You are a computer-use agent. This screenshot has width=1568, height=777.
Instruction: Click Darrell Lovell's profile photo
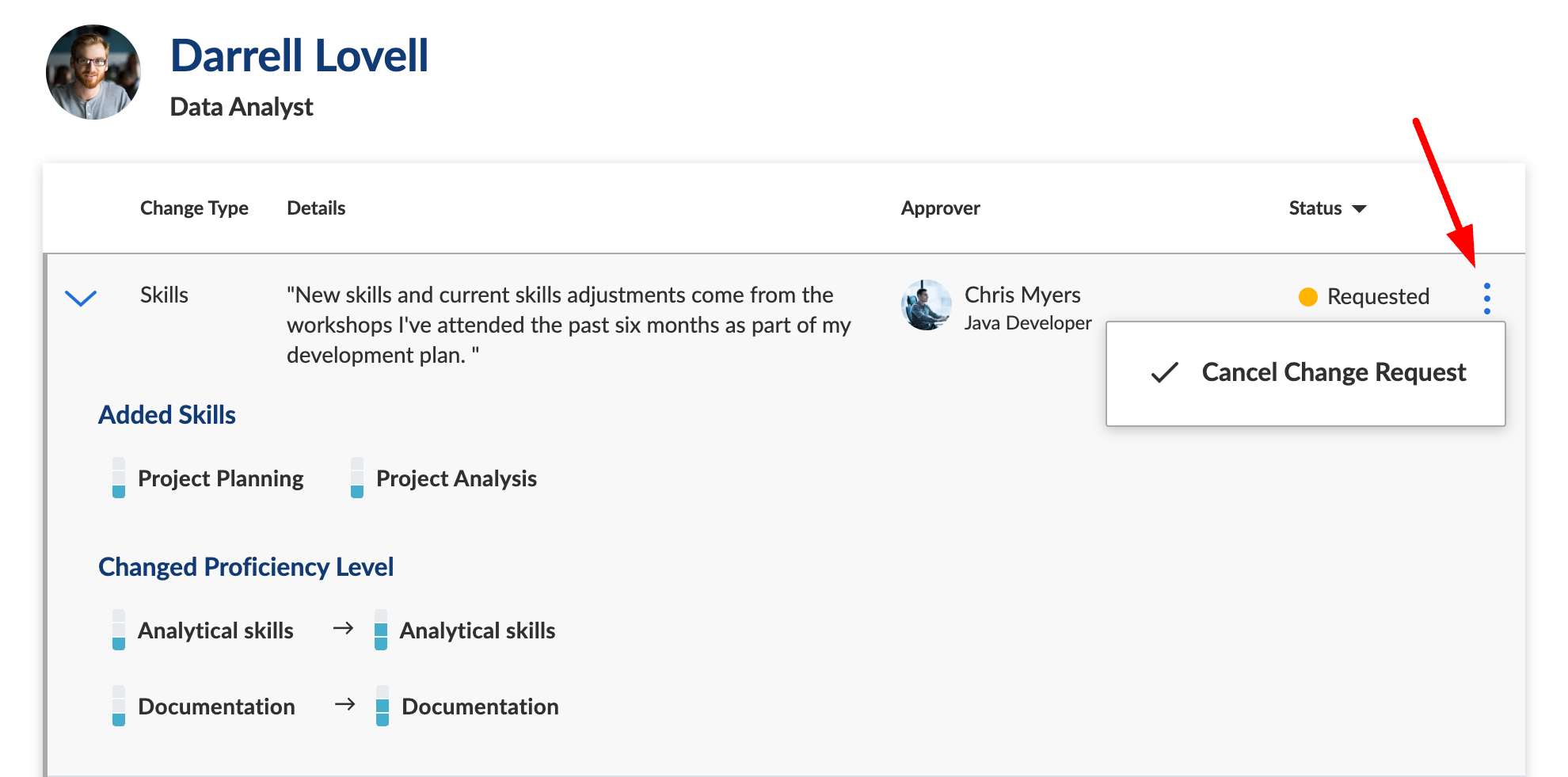[x=93, y=72]
